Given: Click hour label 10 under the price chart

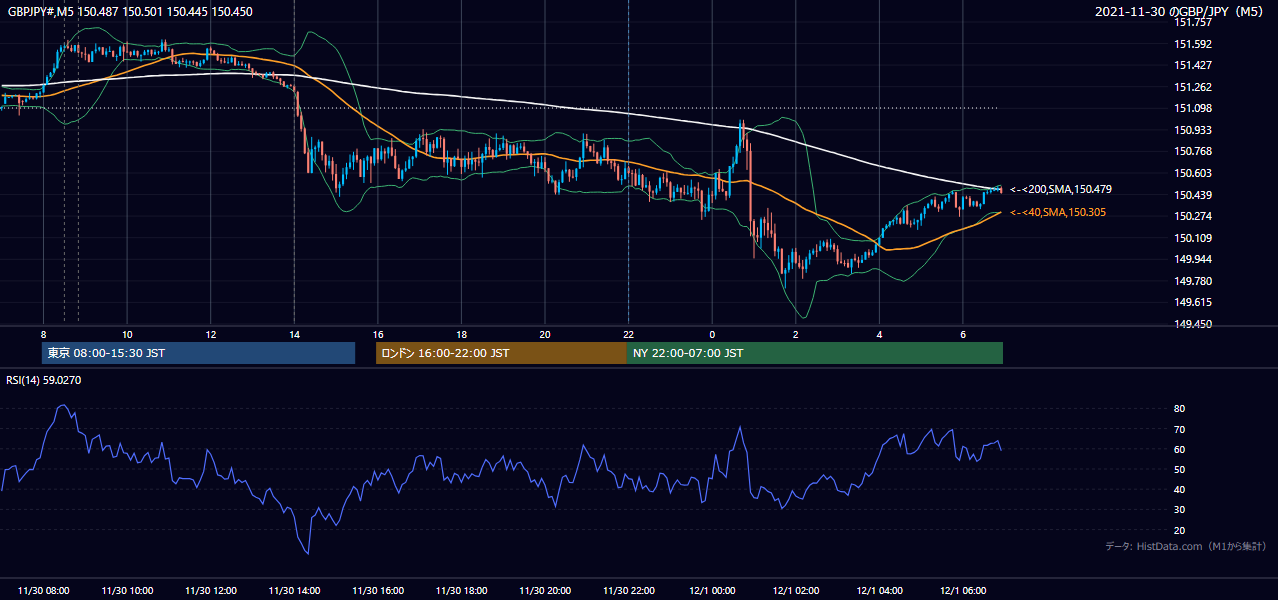Looking at the screenshot, I should point(127,334).
